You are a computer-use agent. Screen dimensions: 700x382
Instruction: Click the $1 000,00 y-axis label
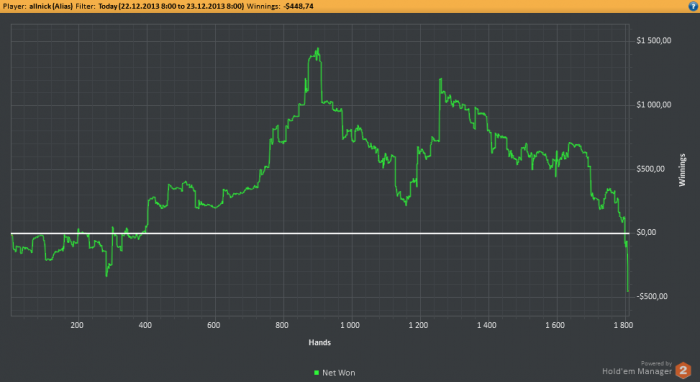(x=654, y=105)
